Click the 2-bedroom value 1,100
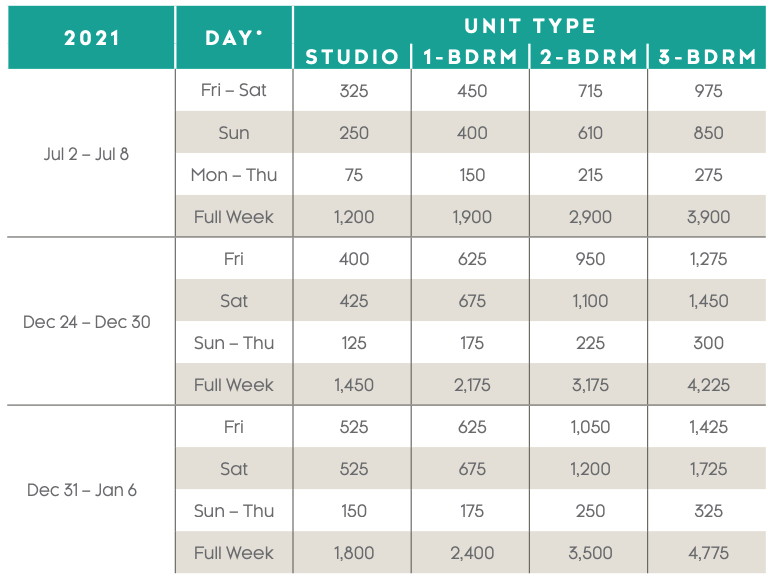The height and width of the screenshot is (587, 775). [590, 301]
